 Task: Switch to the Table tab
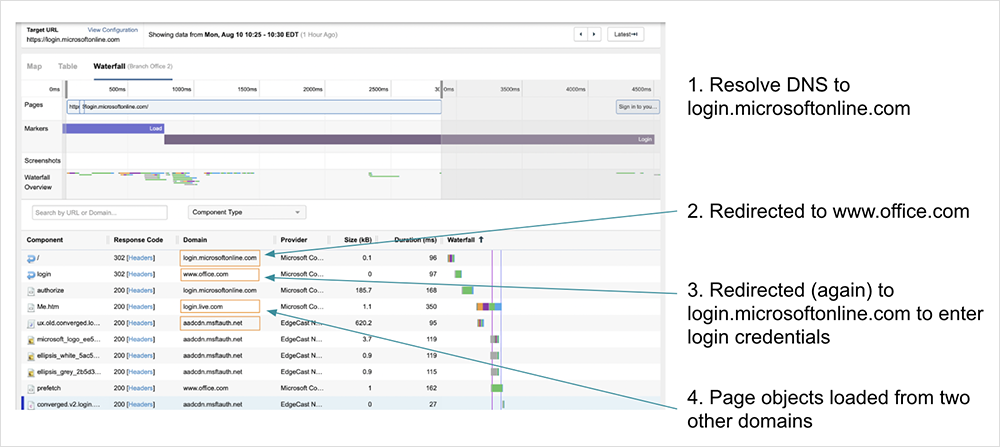pos(67,67)
